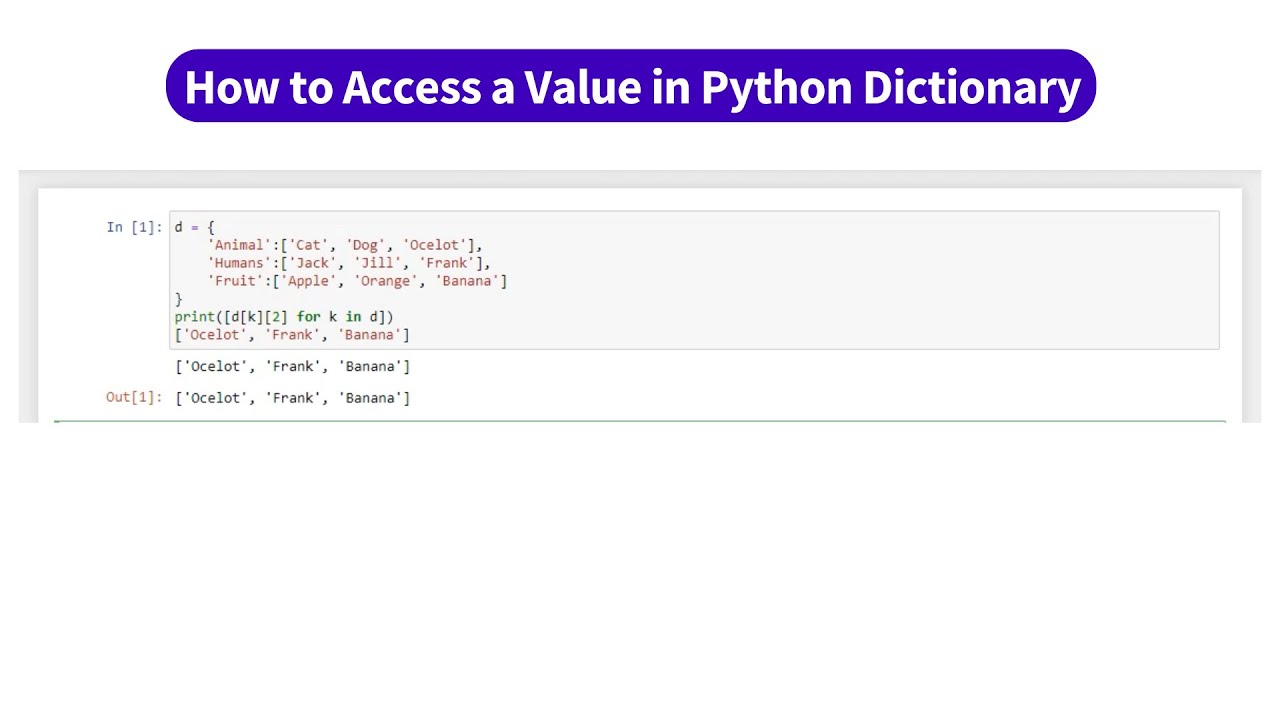Click the print([d[k][2] for k in d]) line
Viewport: 1280px width, 720px height.
point(284,317)
